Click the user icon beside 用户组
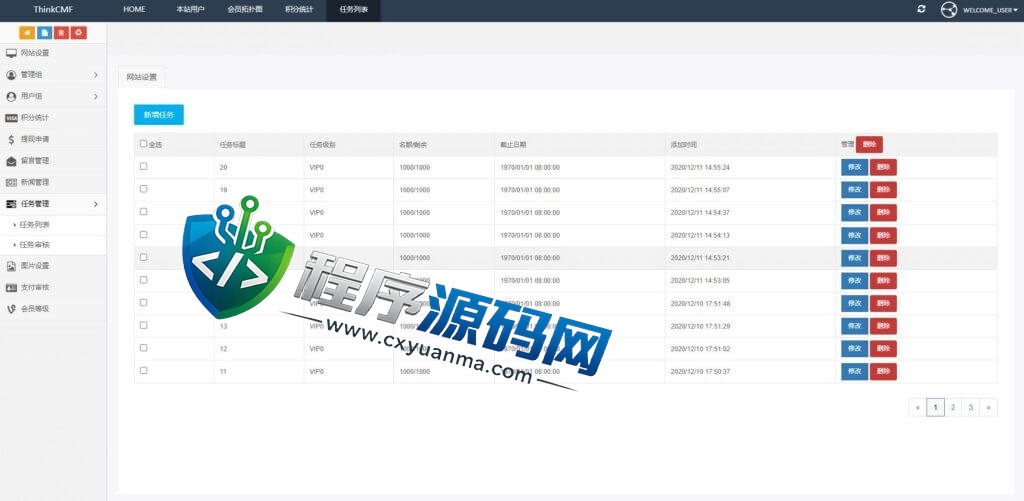Viewport: 1024px width, 501px height. pyautogui.click(x=11, y=97)
